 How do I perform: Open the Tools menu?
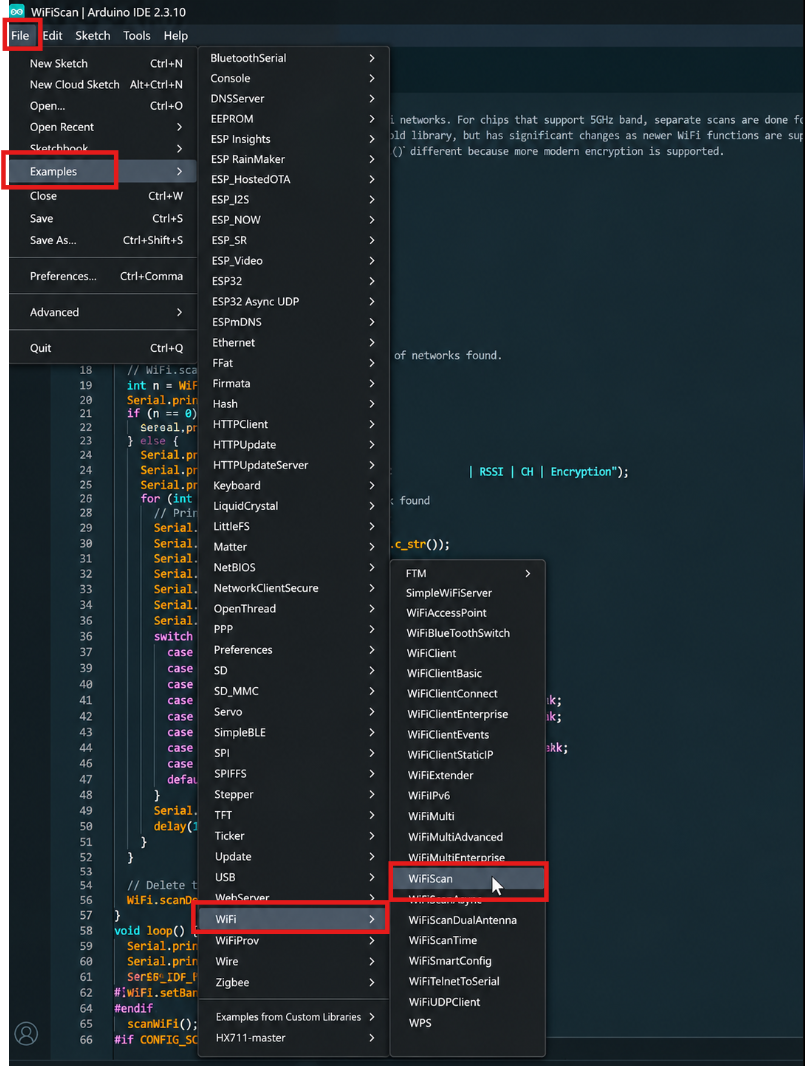pyautogui.click(x=137, y=35)
